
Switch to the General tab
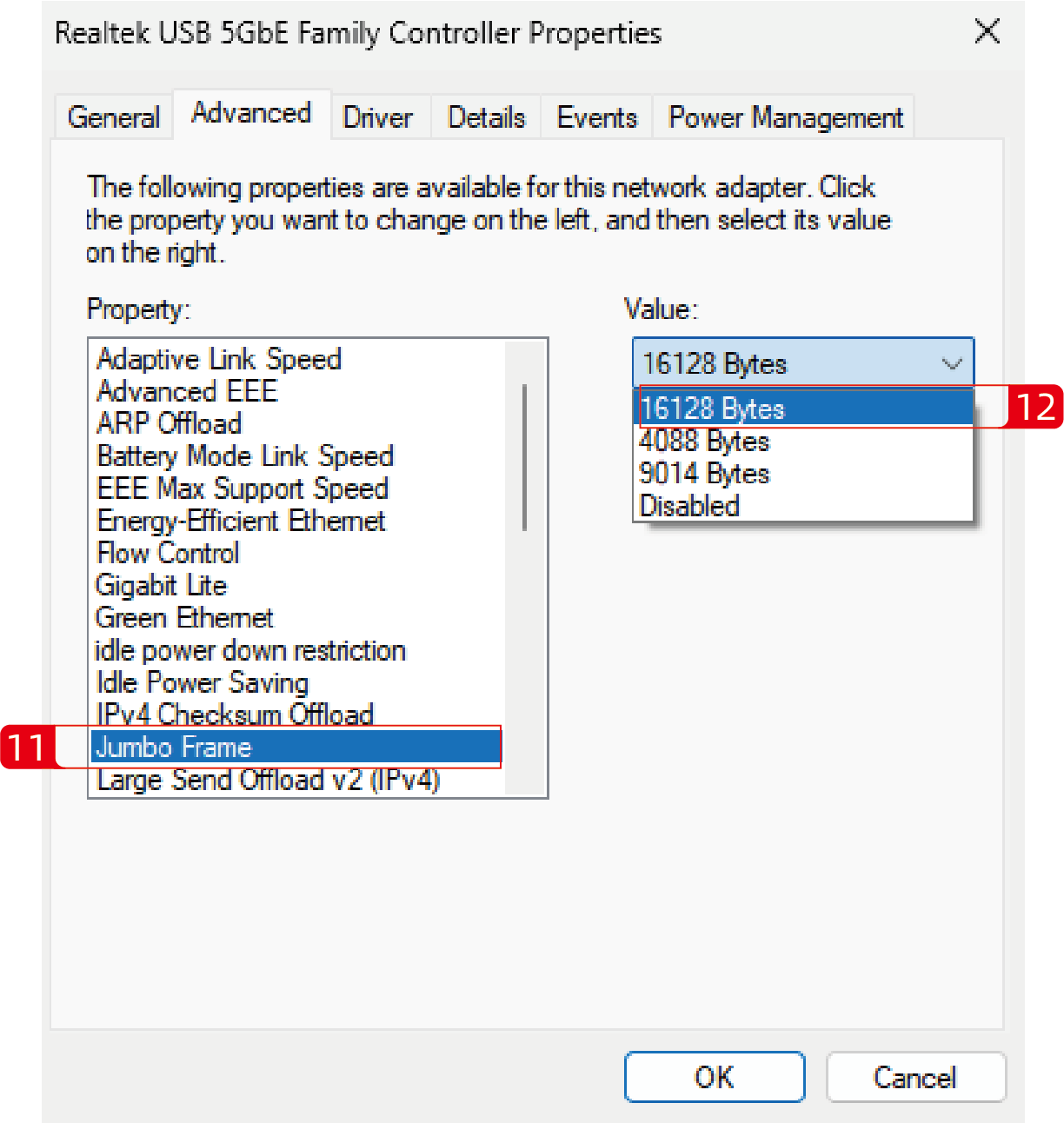(x=114, y=117)
